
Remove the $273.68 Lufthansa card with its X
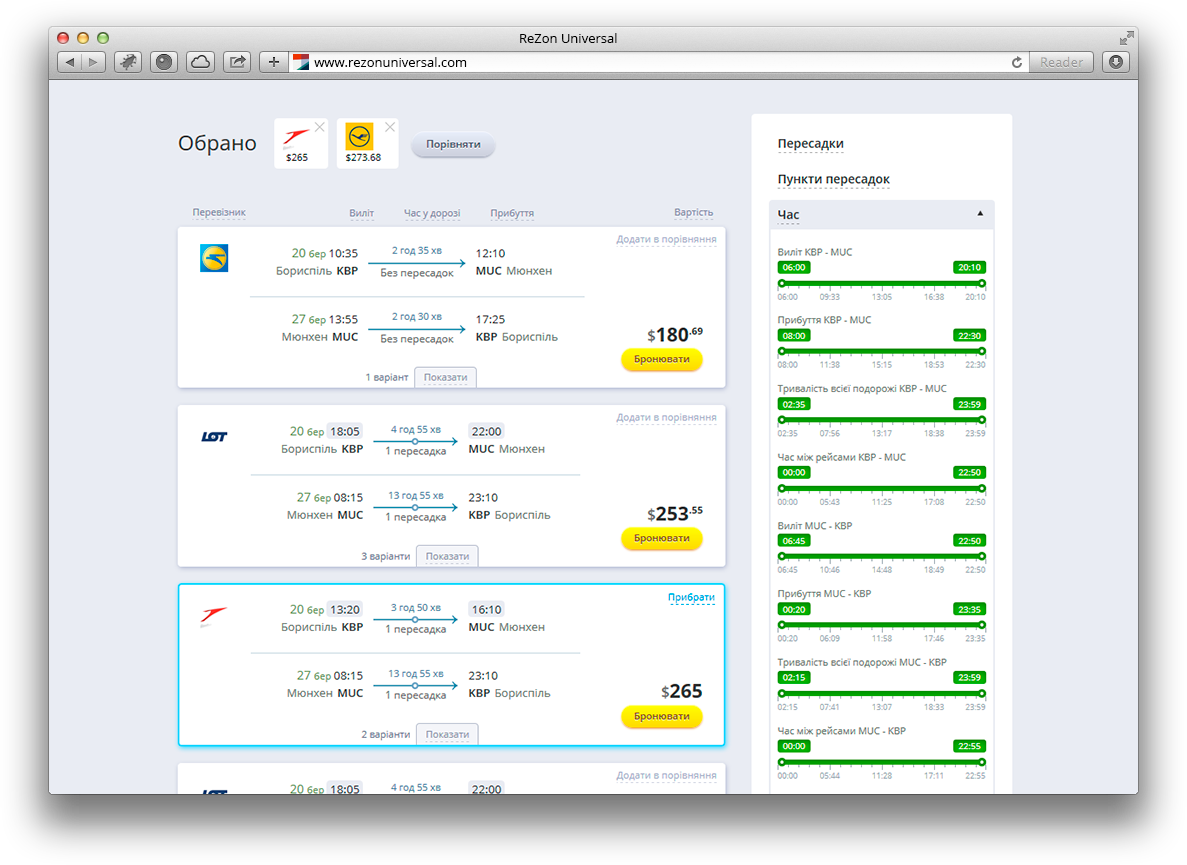coord(390,127)
